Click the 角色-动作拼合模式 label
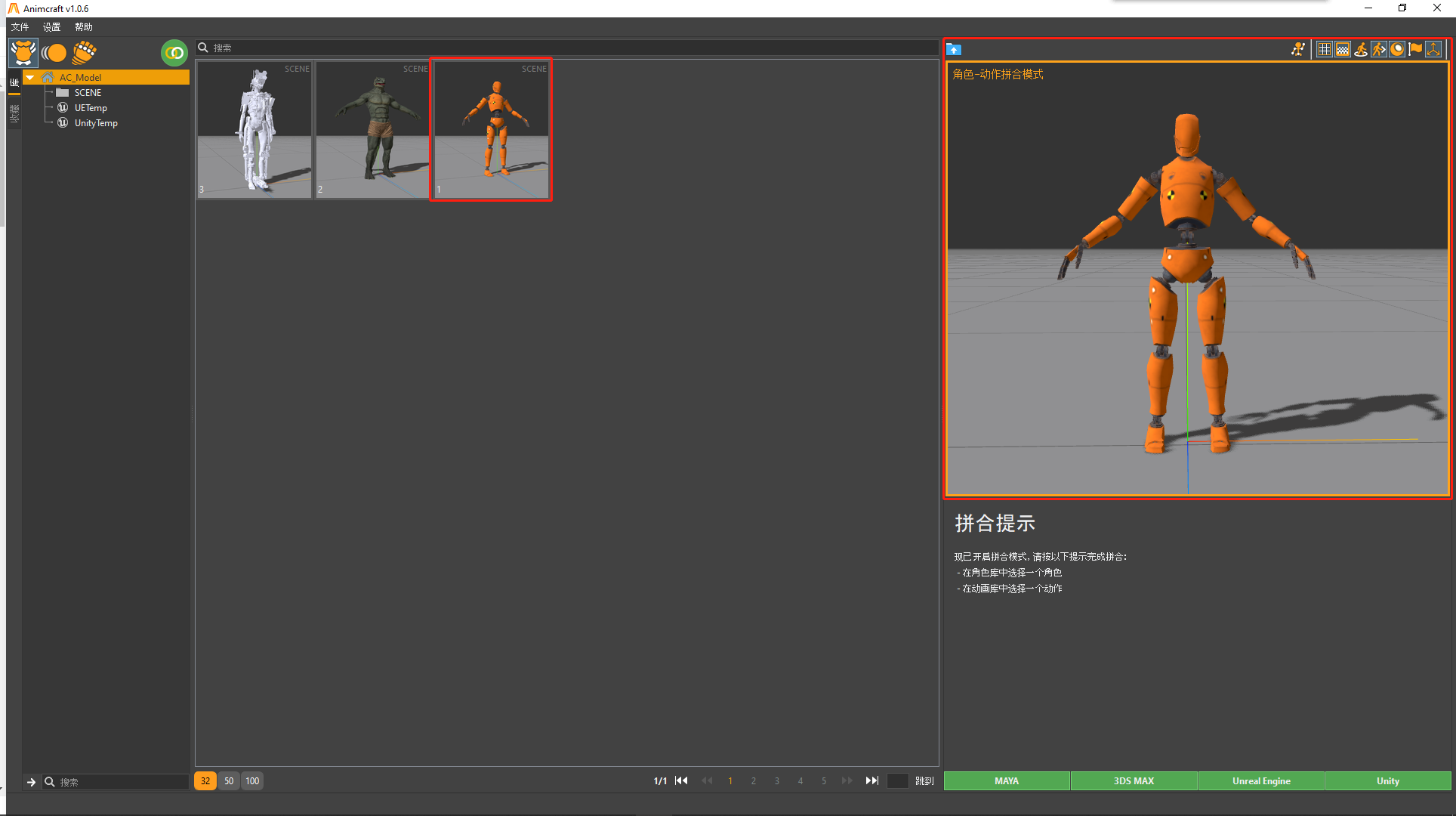 click(998, 74)
